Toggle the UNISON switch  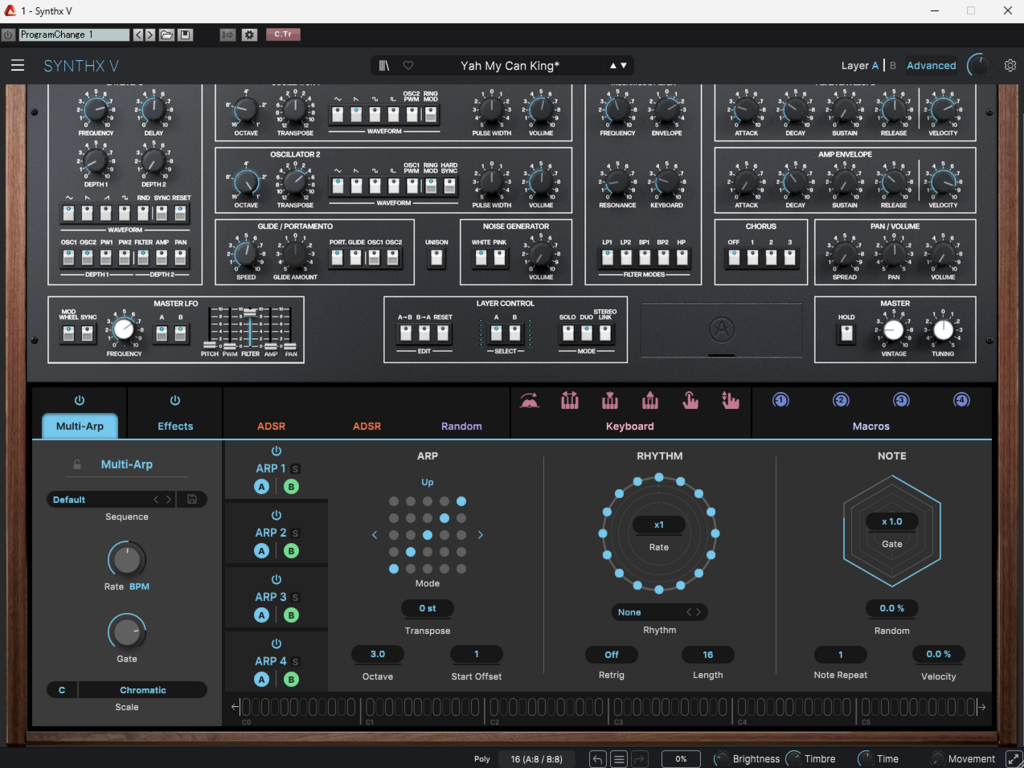pos(436,258)
